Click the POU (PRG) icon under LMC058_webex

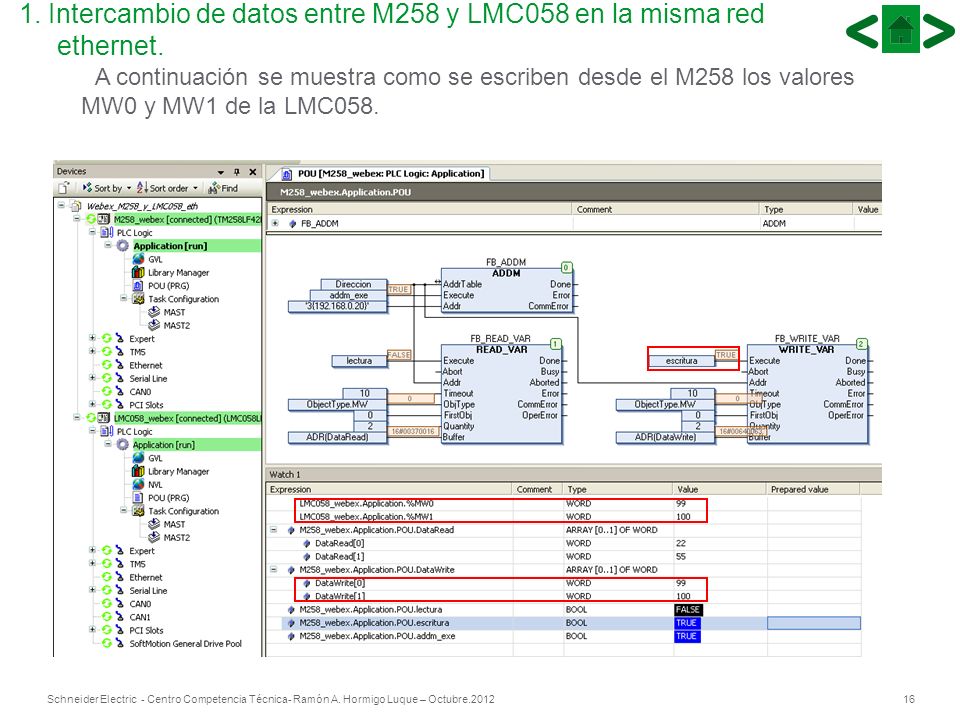(x=138, y=498)
